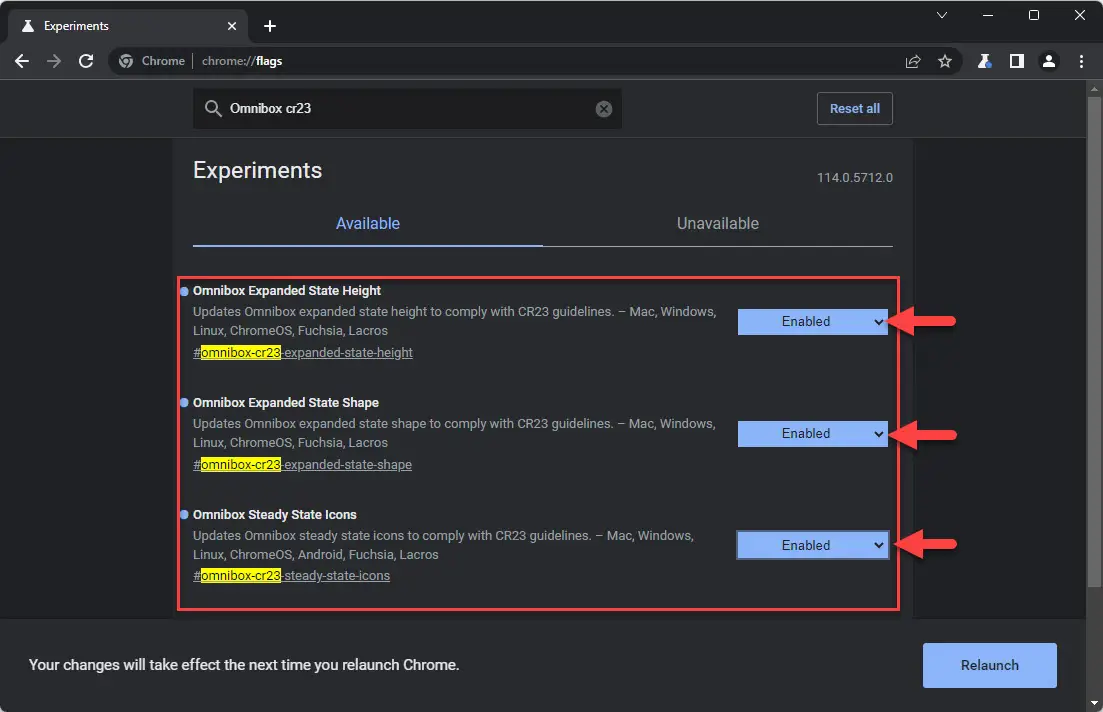The image size is (1103, 712).
Task: Open the Experiments flask toolbar icon
Action: (x=984, y=61)
